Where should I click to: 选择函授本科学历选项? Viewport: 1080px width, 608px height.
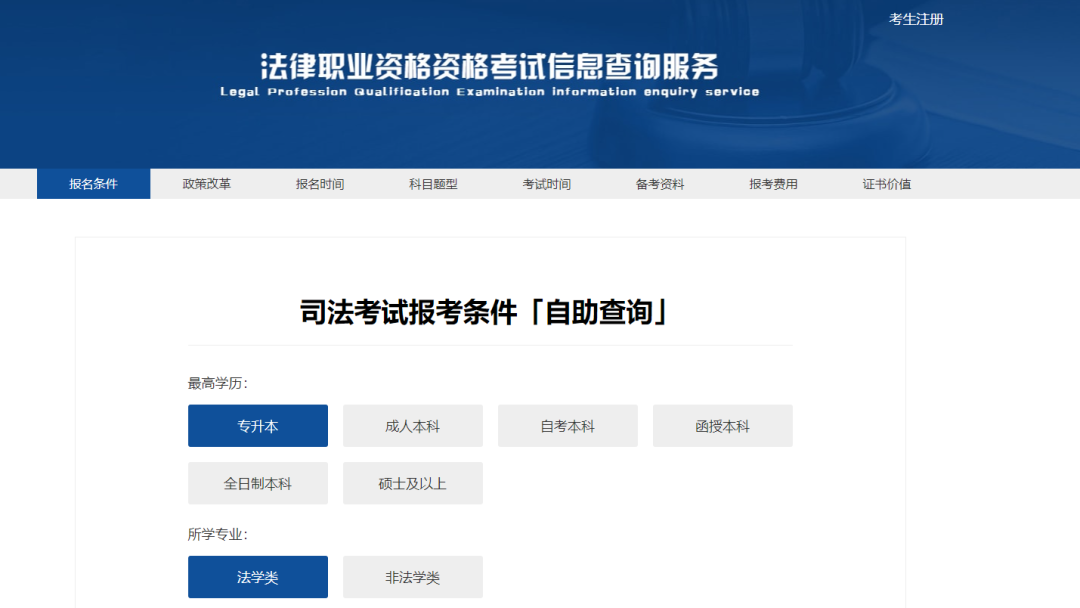coord(722,425)
